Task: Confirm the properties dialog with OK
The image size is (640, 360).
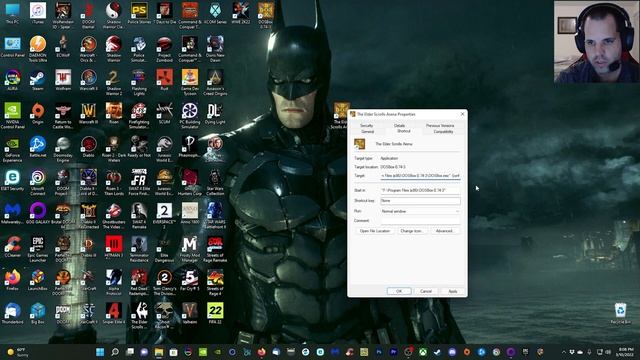Action: (x=399, y=291)
